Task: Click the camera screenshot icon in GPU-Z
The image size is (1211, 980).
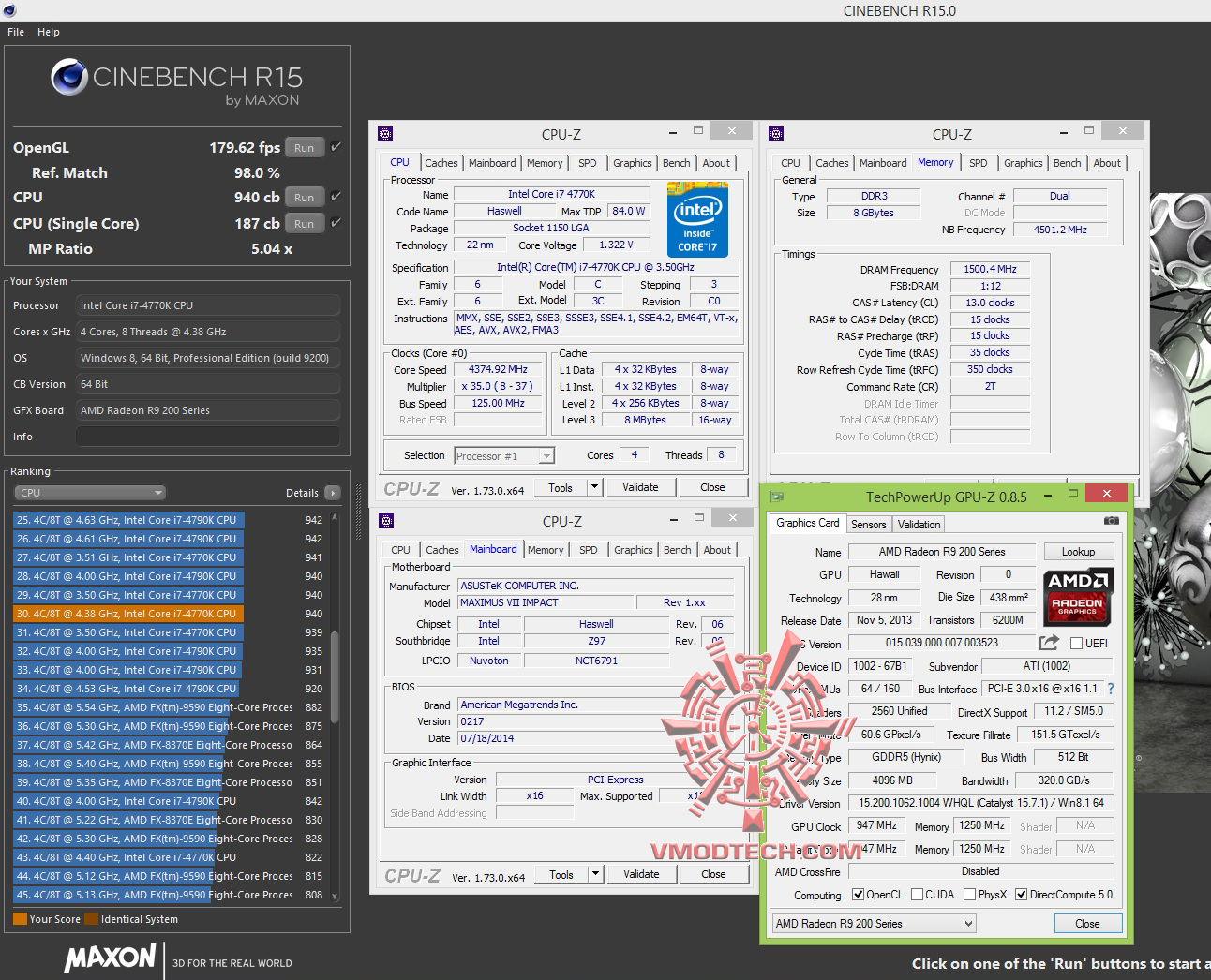Action: point(1111,521)
